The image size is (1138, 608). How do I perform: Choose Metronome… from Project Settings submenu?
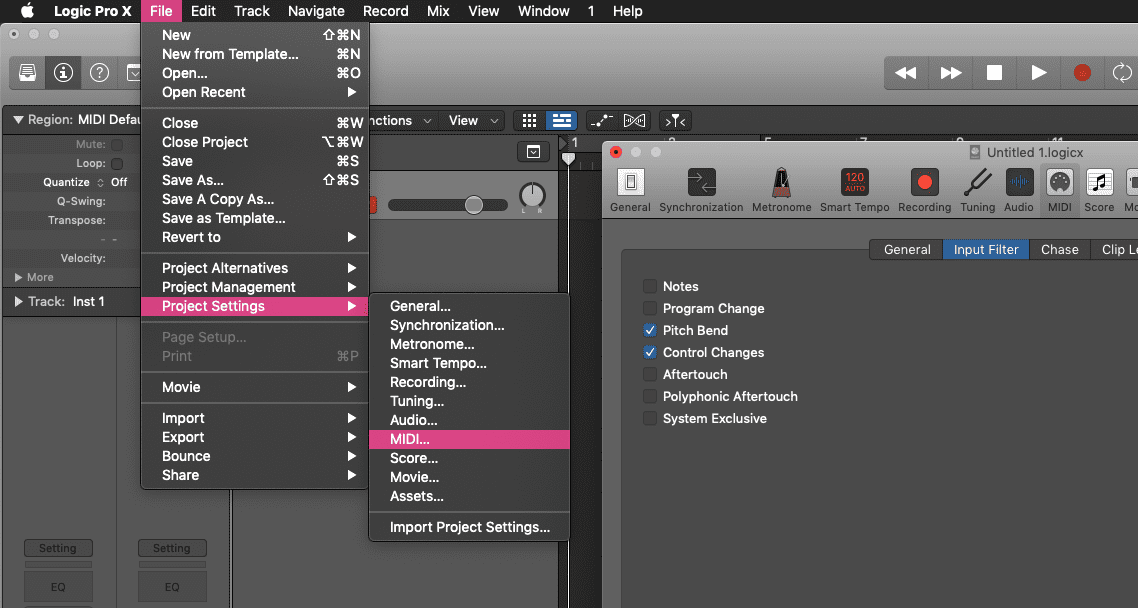469,344
